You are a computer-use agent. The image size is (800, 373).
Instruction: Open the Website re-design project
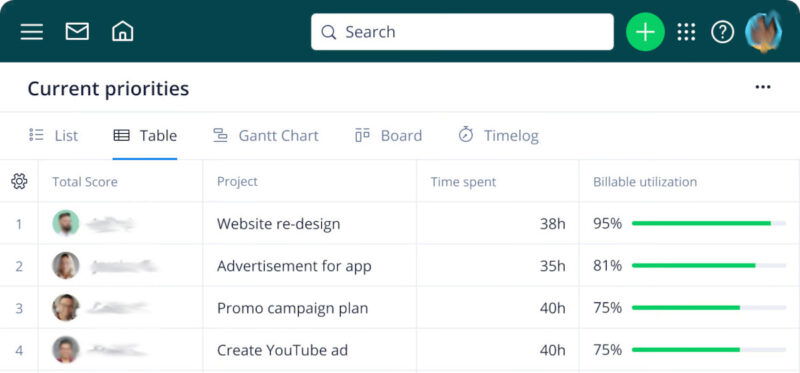click(x=279, y=223)
